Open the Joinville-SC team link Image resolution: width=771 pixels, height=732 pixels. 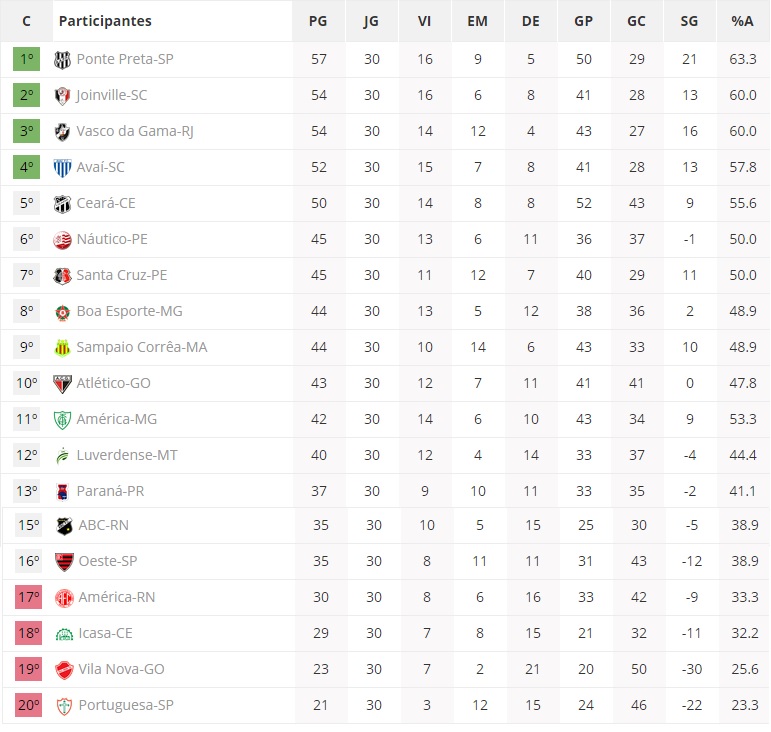(x=112, y=95)
